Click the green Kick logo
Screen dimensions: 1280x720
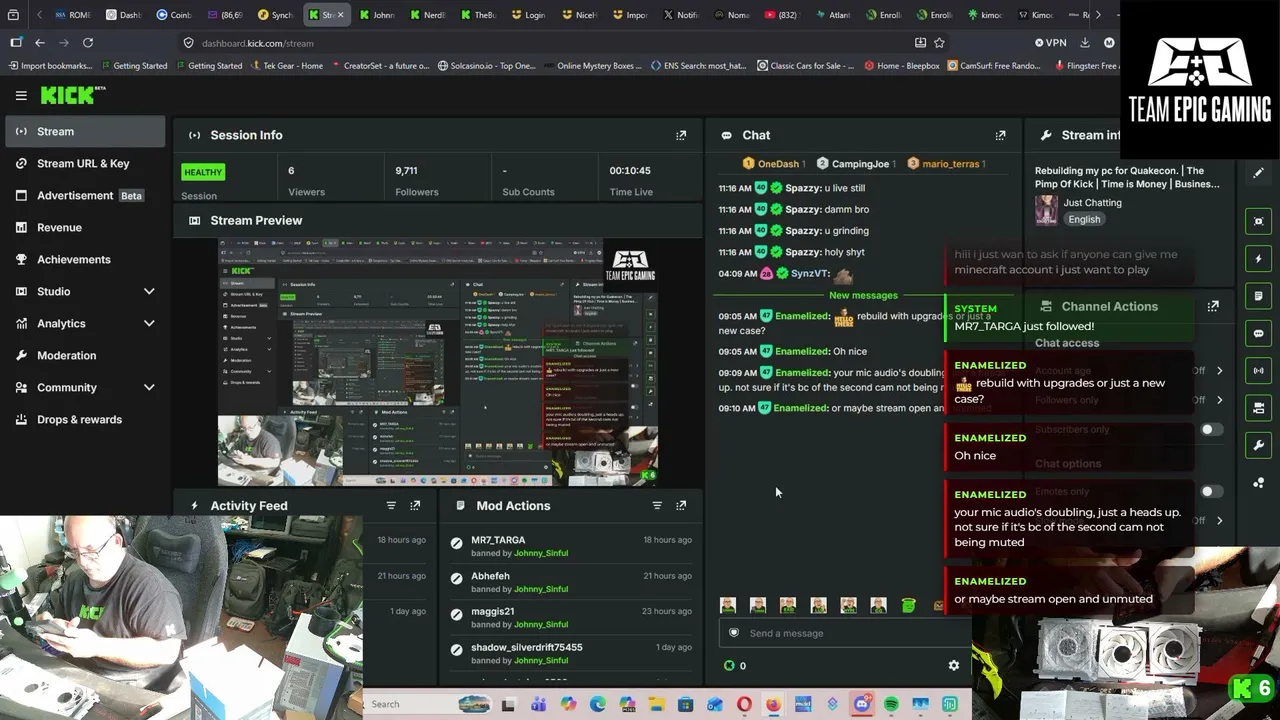pyautogui.click(x=73, y=95)
